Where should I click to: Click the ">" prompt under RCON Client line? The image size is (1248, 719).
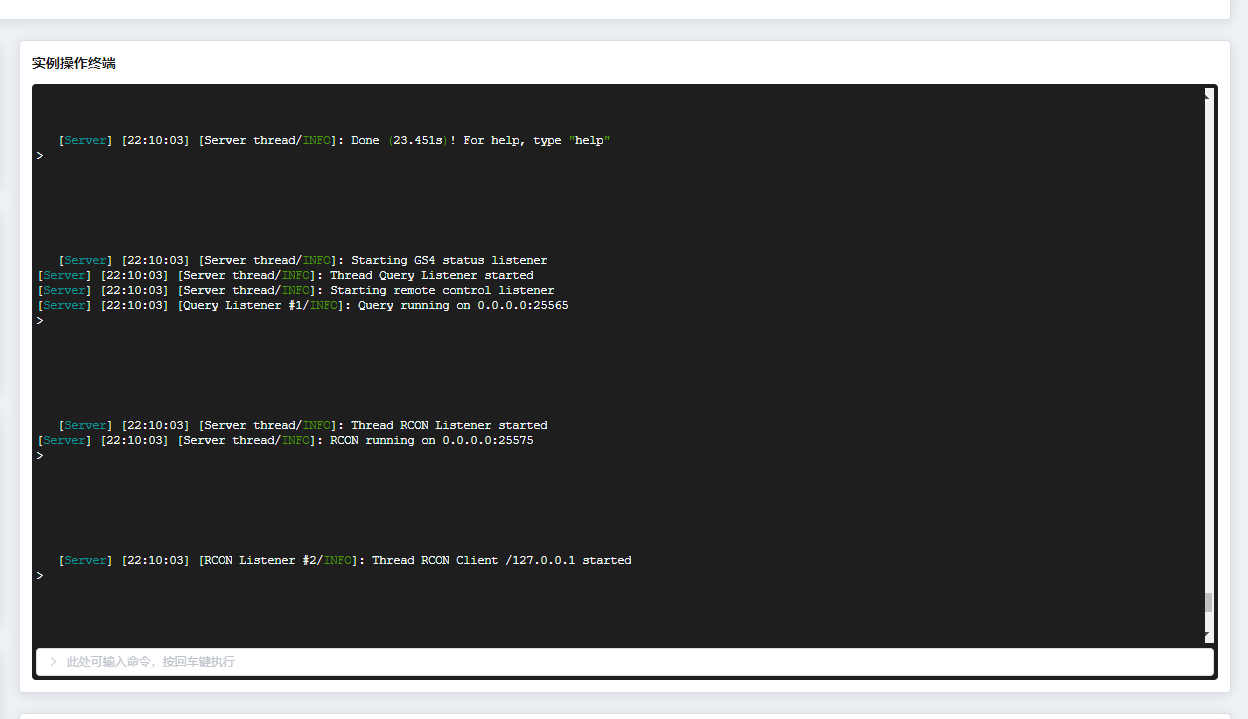click(40, 575)
